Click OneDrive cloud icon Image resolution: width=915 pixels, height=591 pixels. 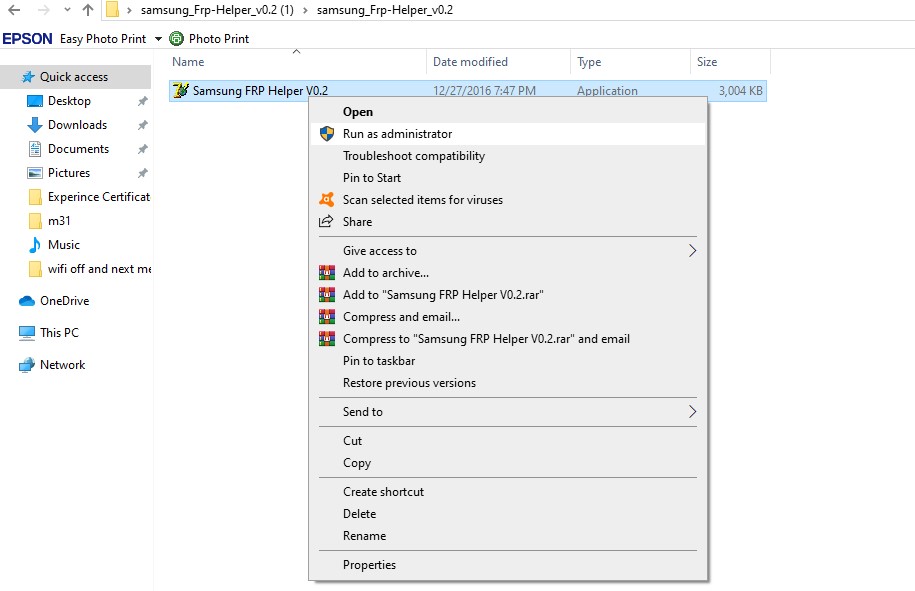click(27, 301)
